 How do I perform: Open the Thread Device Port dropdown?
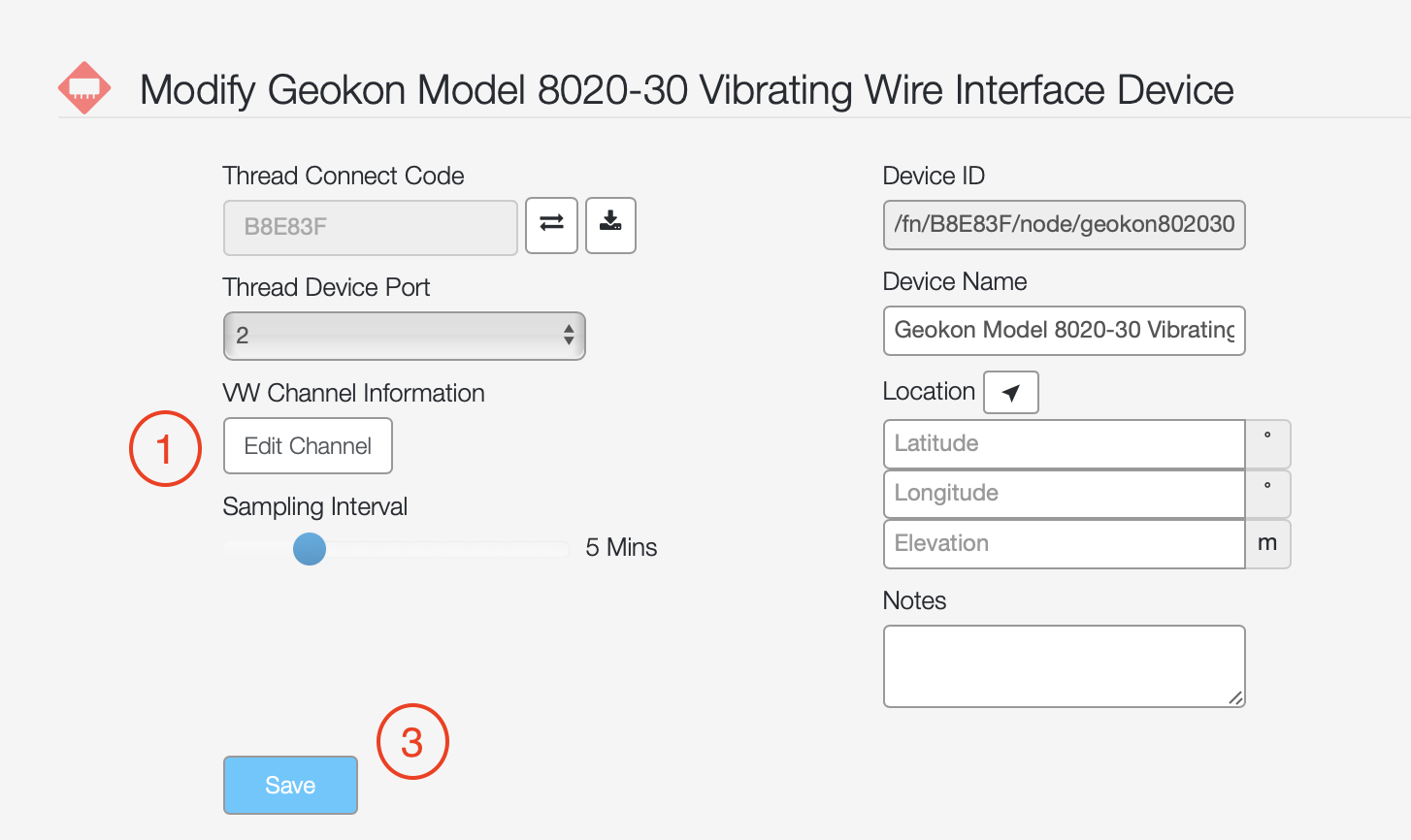405,336
